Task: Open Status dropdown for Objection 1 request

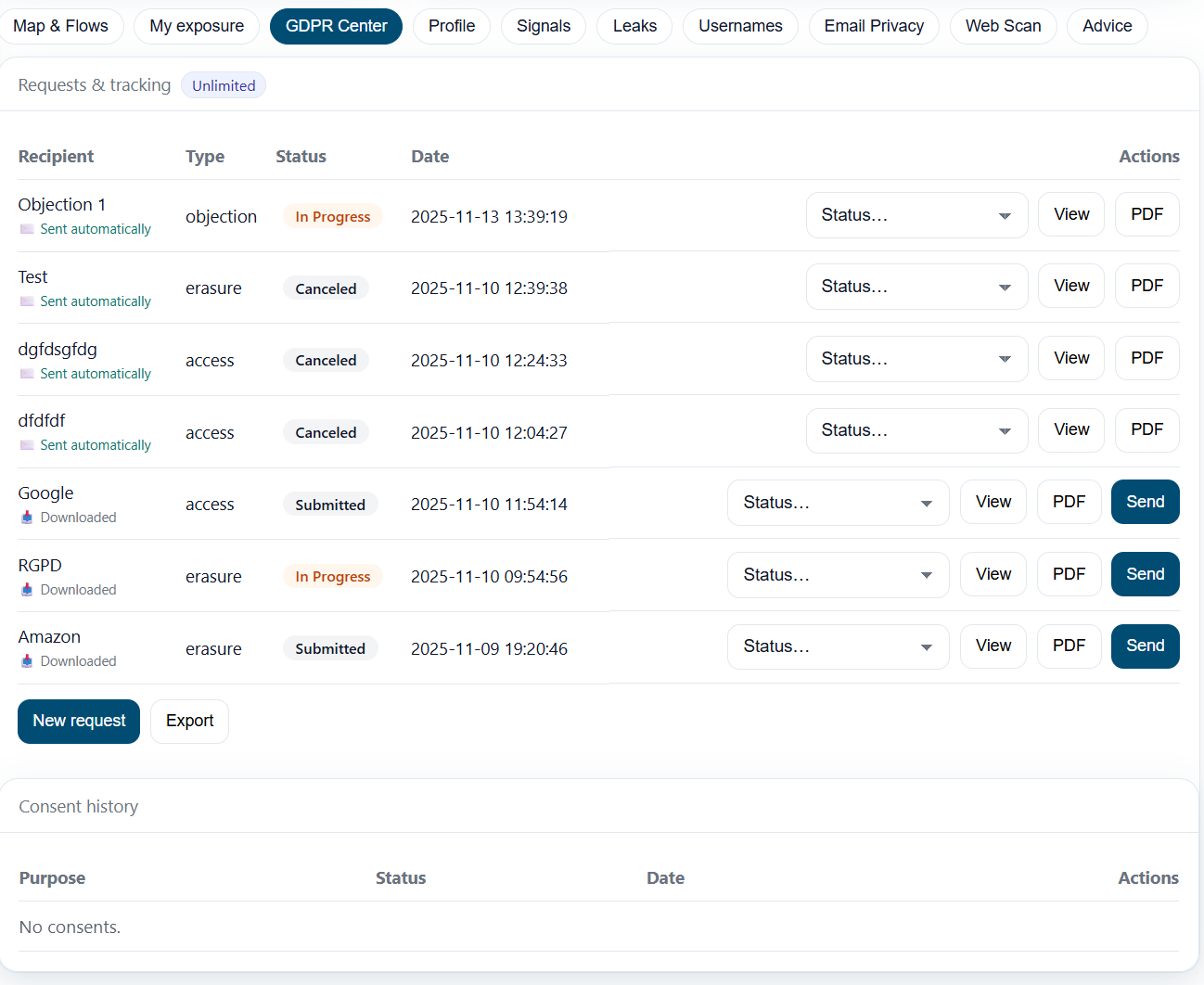Action: 916,215
